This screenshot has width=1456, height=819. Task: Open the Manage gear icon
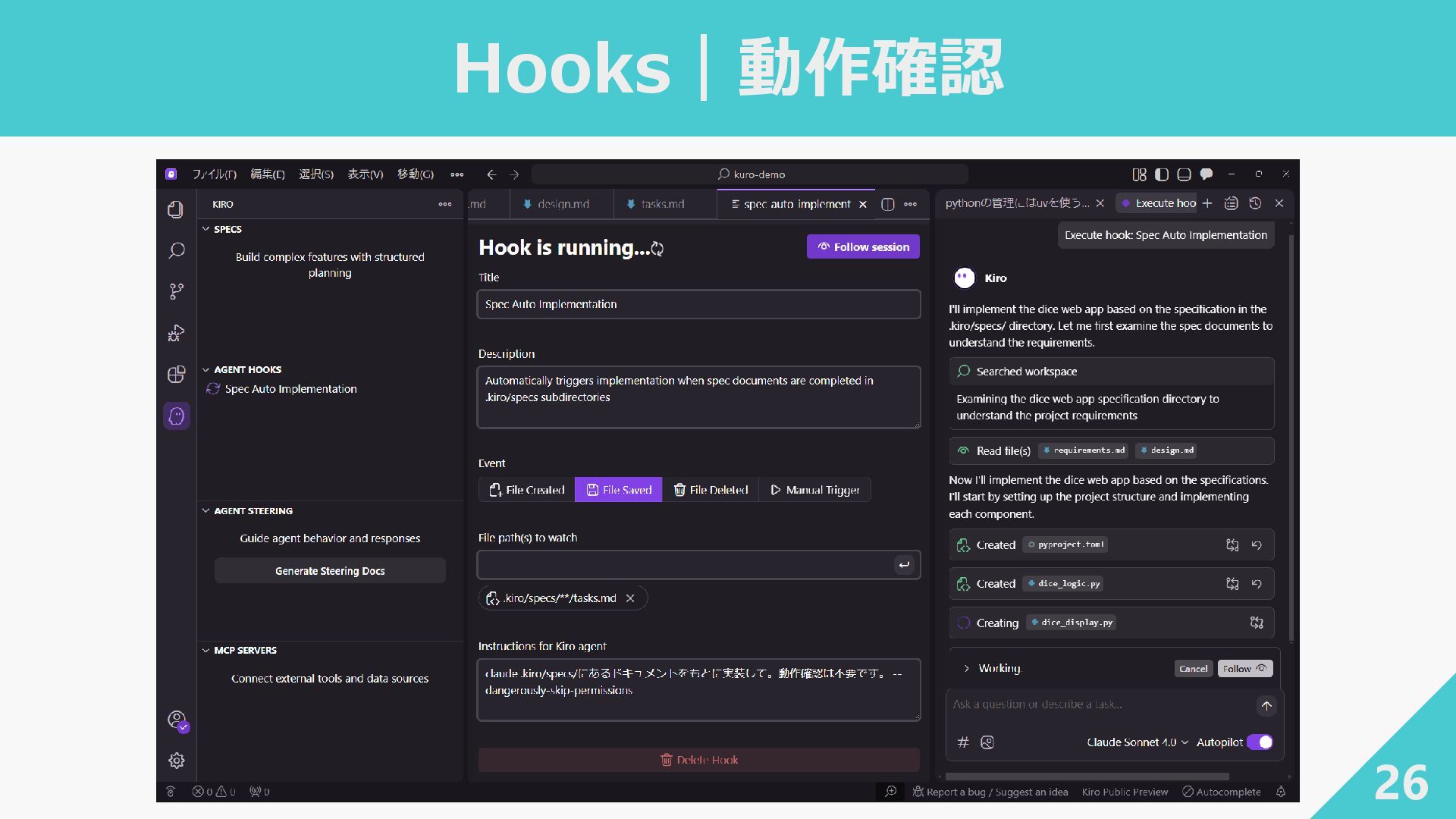[x=176, y=761]
